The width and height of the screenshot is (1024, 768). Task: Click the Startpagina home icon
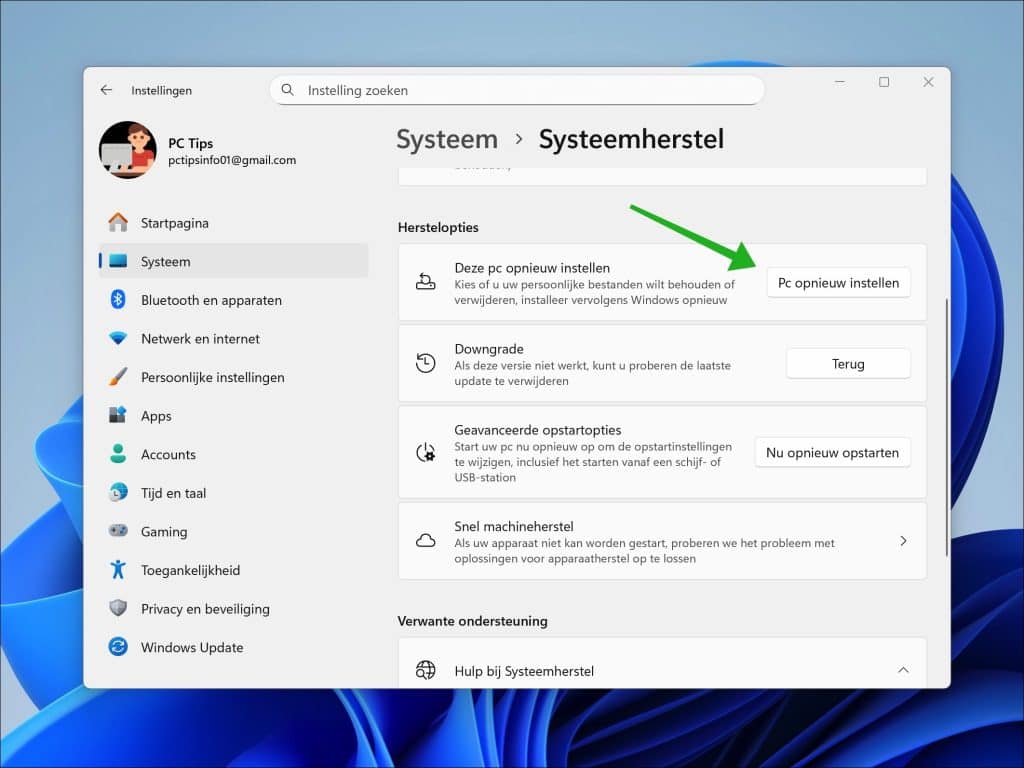click(x=118, y=223)
